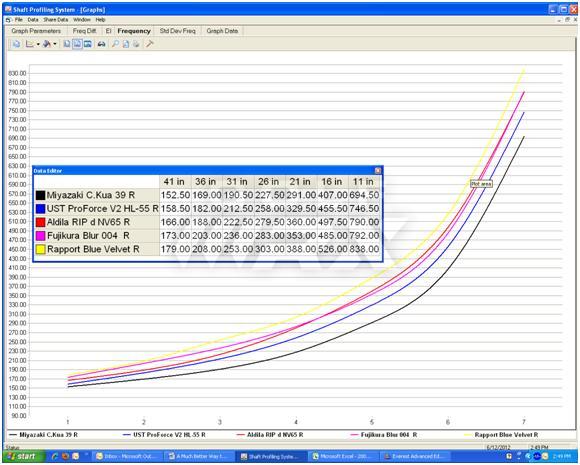Click the 31 in column header

(x=237, y=182)
